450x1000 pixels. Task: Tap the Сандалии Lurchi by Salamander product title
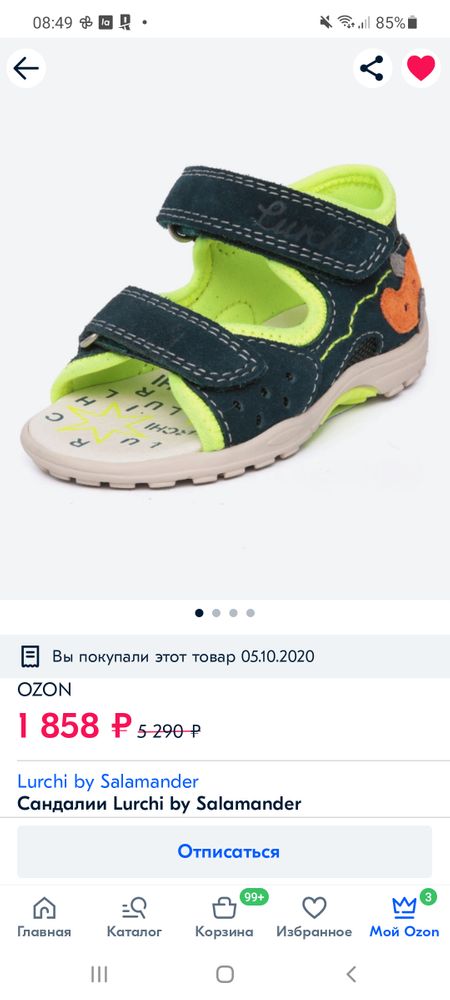(159, 804)
